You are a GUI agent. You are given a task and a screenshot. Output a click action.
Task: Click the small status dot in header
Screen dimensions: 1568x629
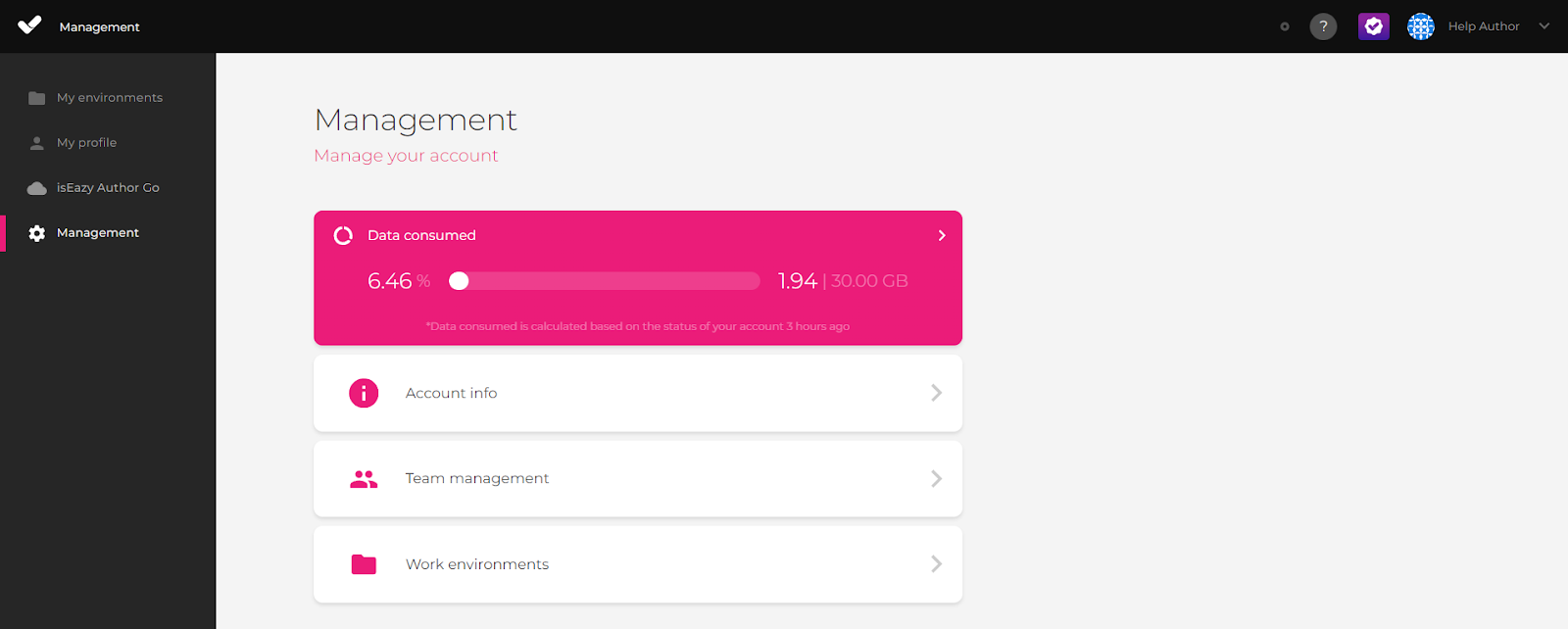pyautogui.click(x=1284, y=26)
